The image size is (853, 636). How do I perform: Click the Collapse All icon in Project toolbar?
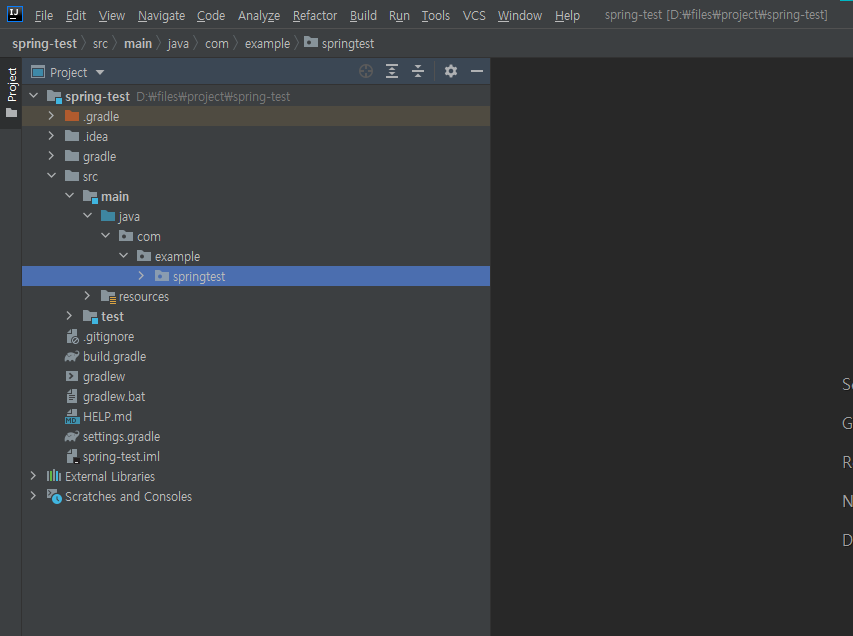tap(417, 71)
